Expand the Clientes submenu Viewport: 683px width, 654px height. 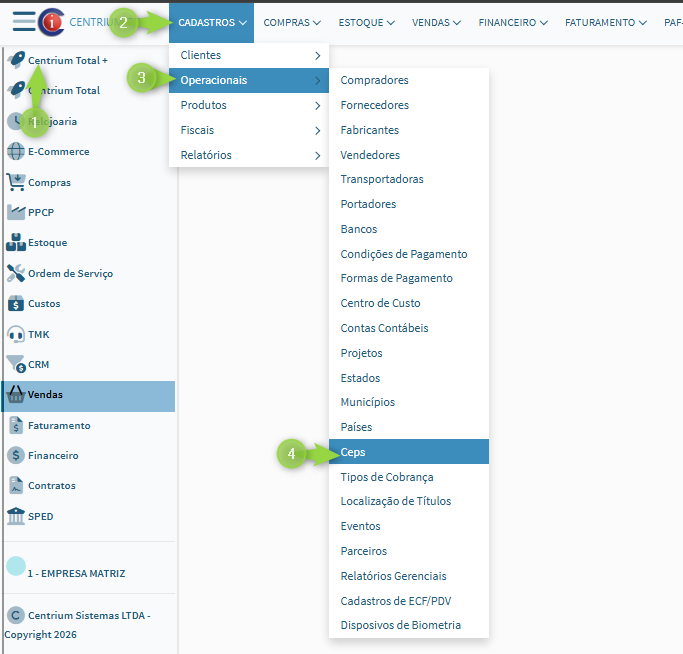tap(249, 55)
